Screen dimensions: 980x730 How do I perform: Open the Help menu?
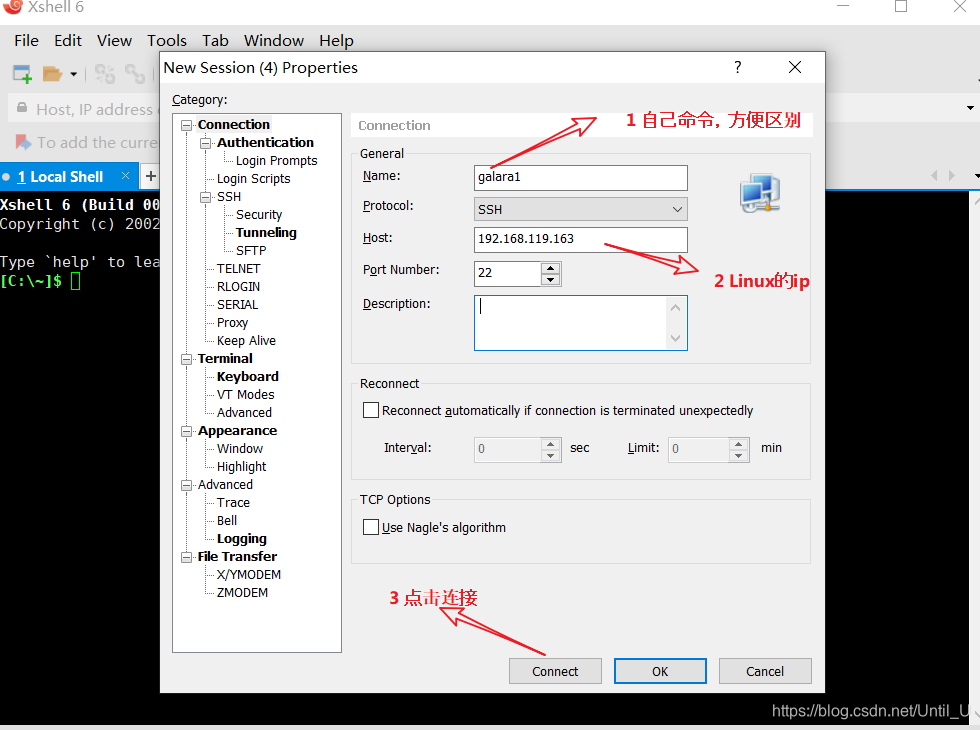pyautogui.click(x=336, y=41)
